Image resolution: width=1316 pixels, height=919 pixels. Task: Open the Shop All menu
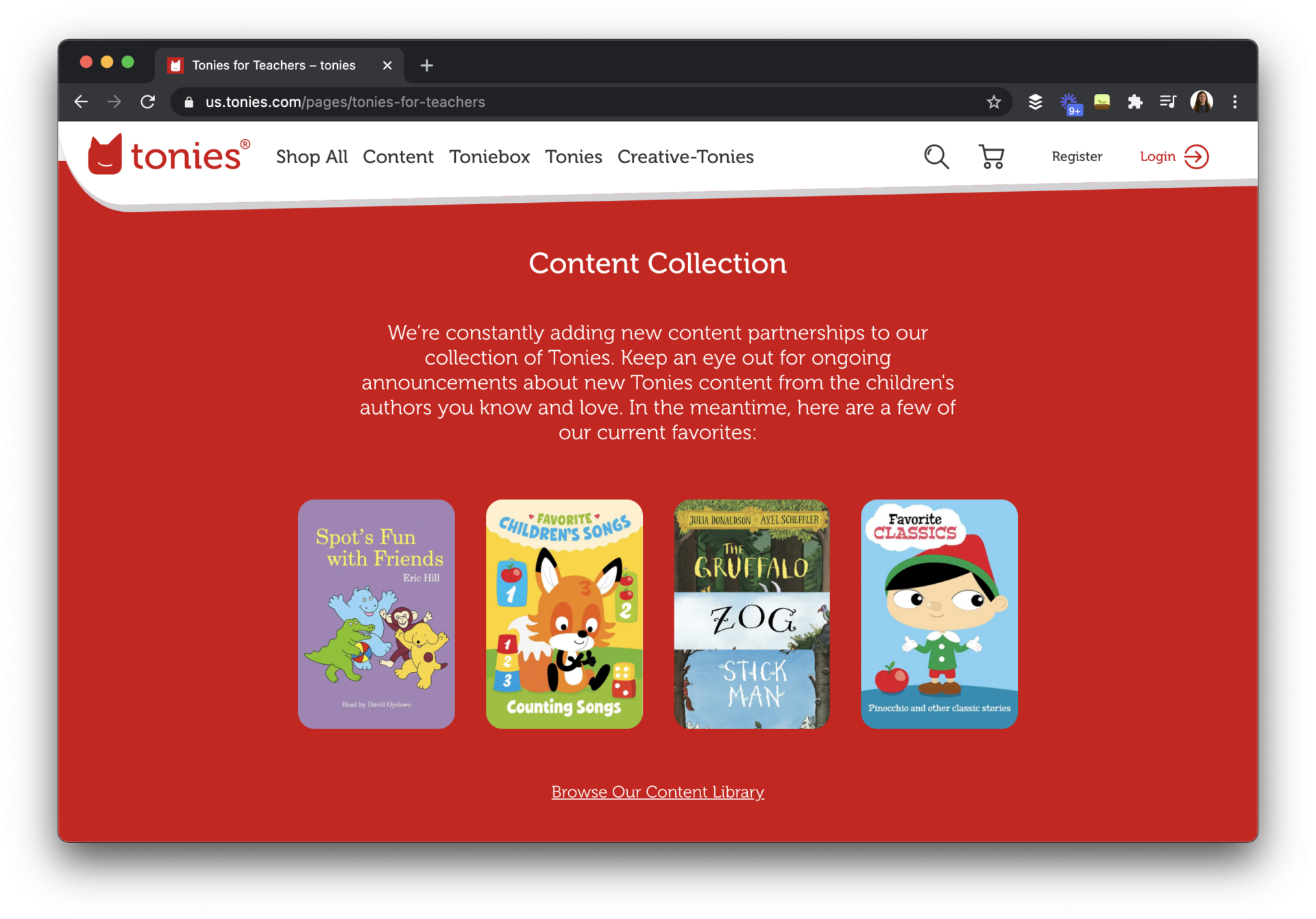[312, 157]
